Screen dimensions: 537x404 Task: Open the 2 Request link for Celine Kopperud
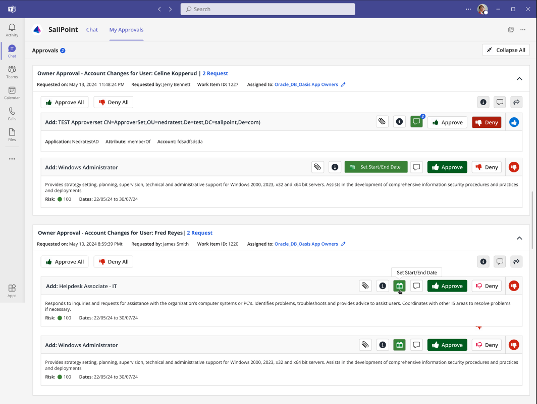tap(215, 73)
